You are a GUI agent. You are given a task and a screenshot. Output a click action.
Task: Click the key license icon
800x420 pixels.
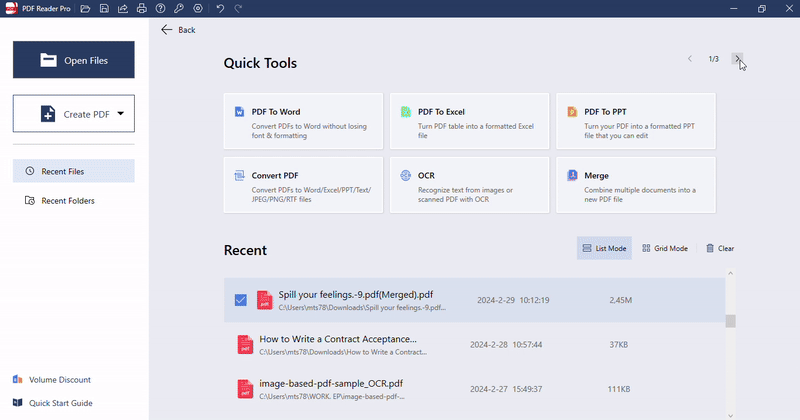coord(178,9)
